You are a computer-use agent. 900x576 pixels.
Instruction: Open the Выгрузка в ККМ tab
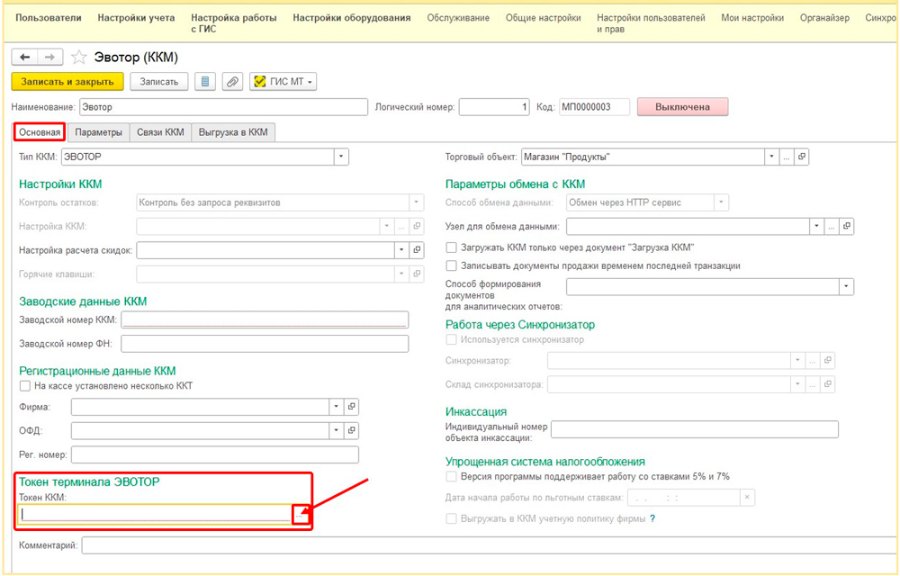pyautogui.click(x=233, y=133)
